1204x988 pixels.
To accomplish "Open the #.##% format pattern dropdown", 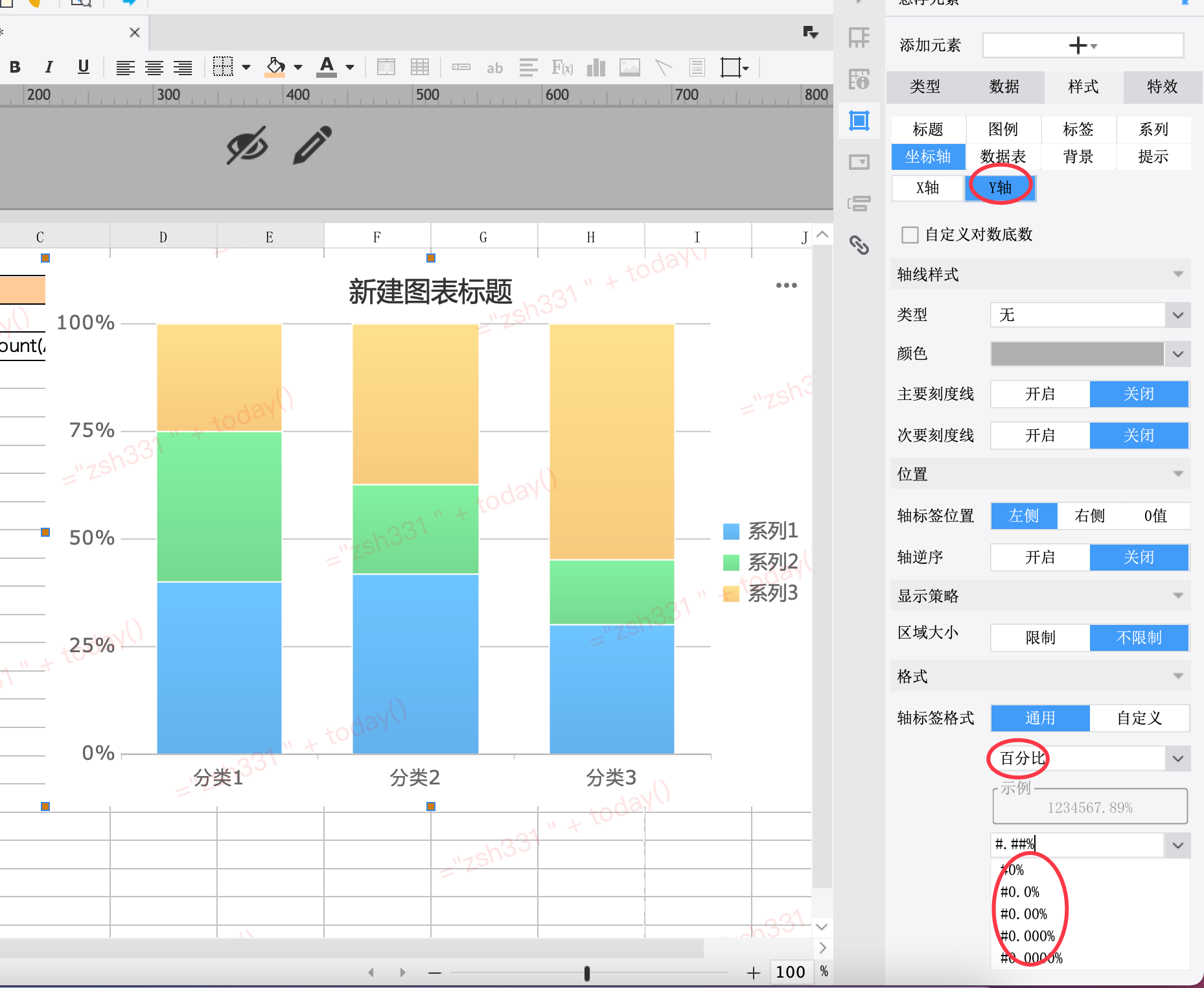I will (x=1177, y=845).
